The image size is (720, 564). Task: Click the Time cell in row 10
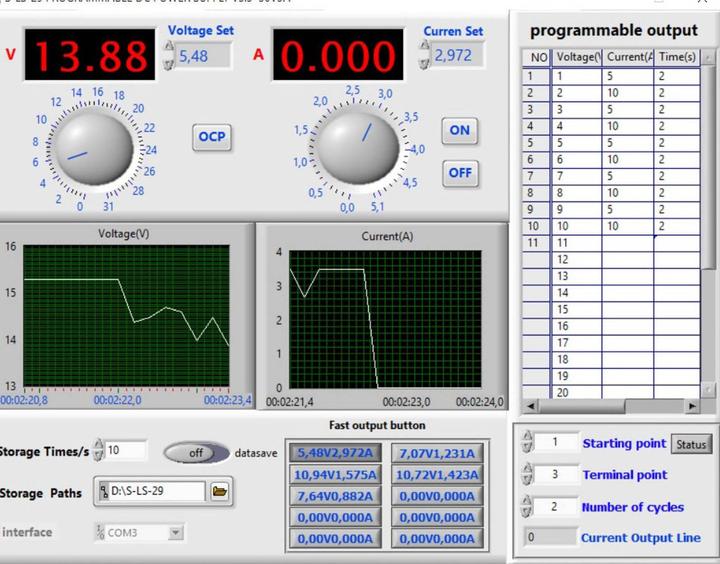pos(677,226)
